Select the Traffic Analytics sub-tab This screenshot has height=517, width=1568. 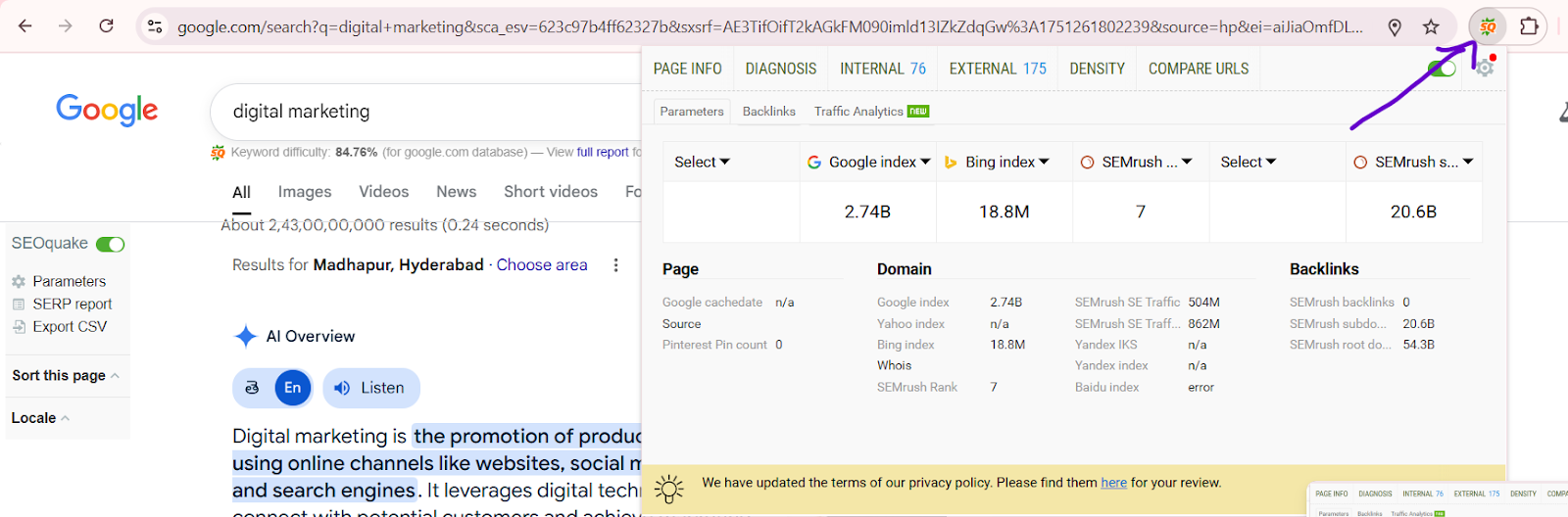(871, 112)
